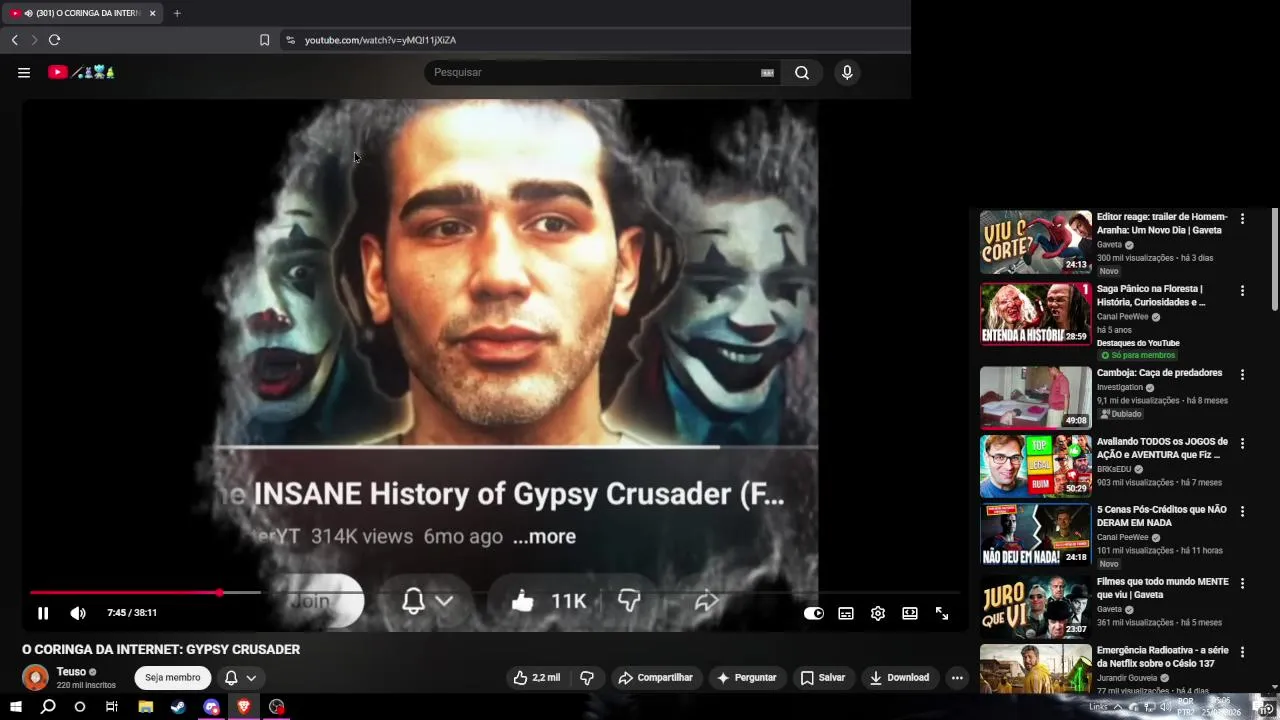
Task: Open options for Camboja: Caça de predadores
Action: (1242, 374)
